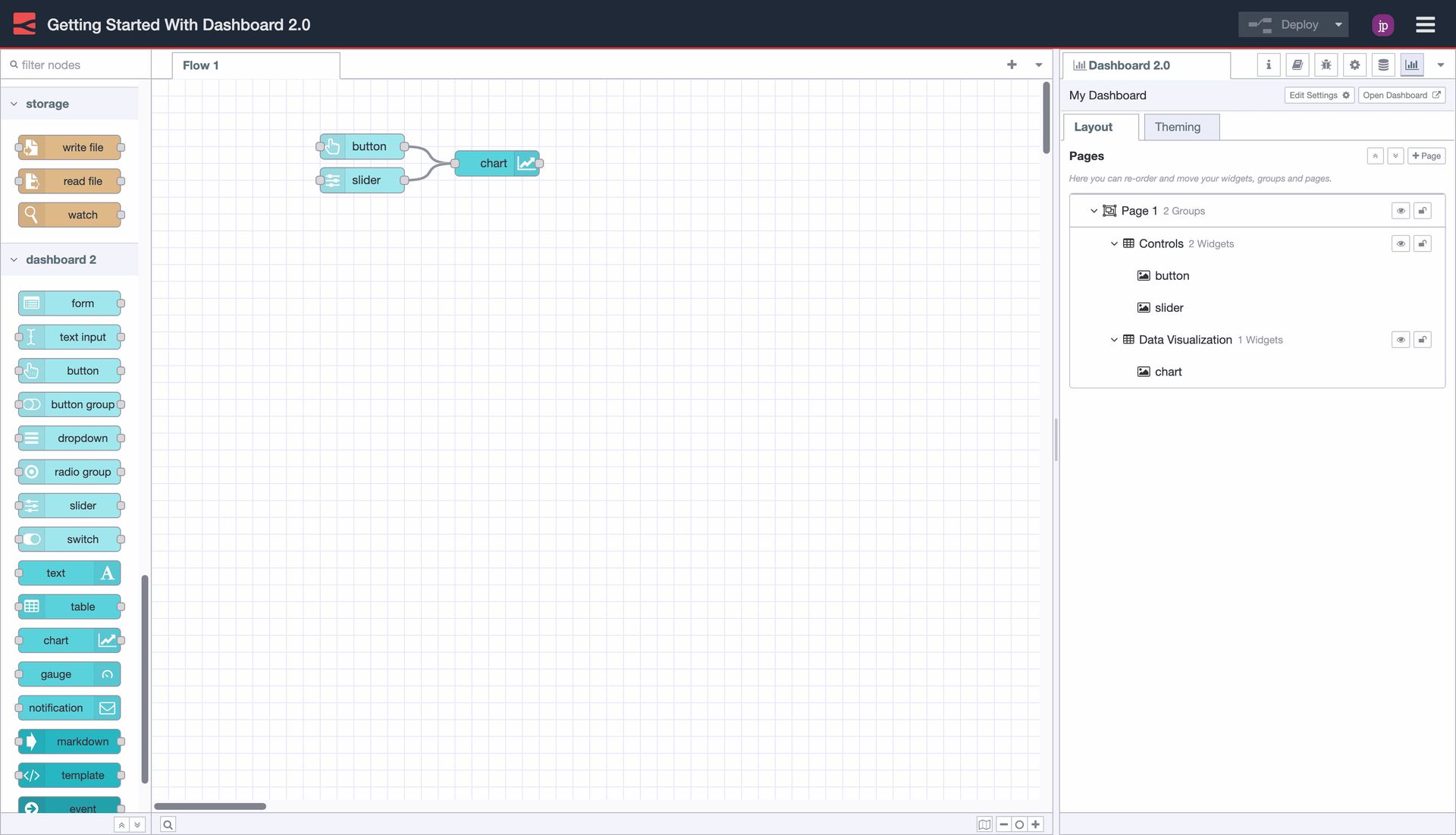Image resolution: width=1456 pixels, height=835 pixels.
Task: Click the filter nodes search field
Action: point(76,64)
